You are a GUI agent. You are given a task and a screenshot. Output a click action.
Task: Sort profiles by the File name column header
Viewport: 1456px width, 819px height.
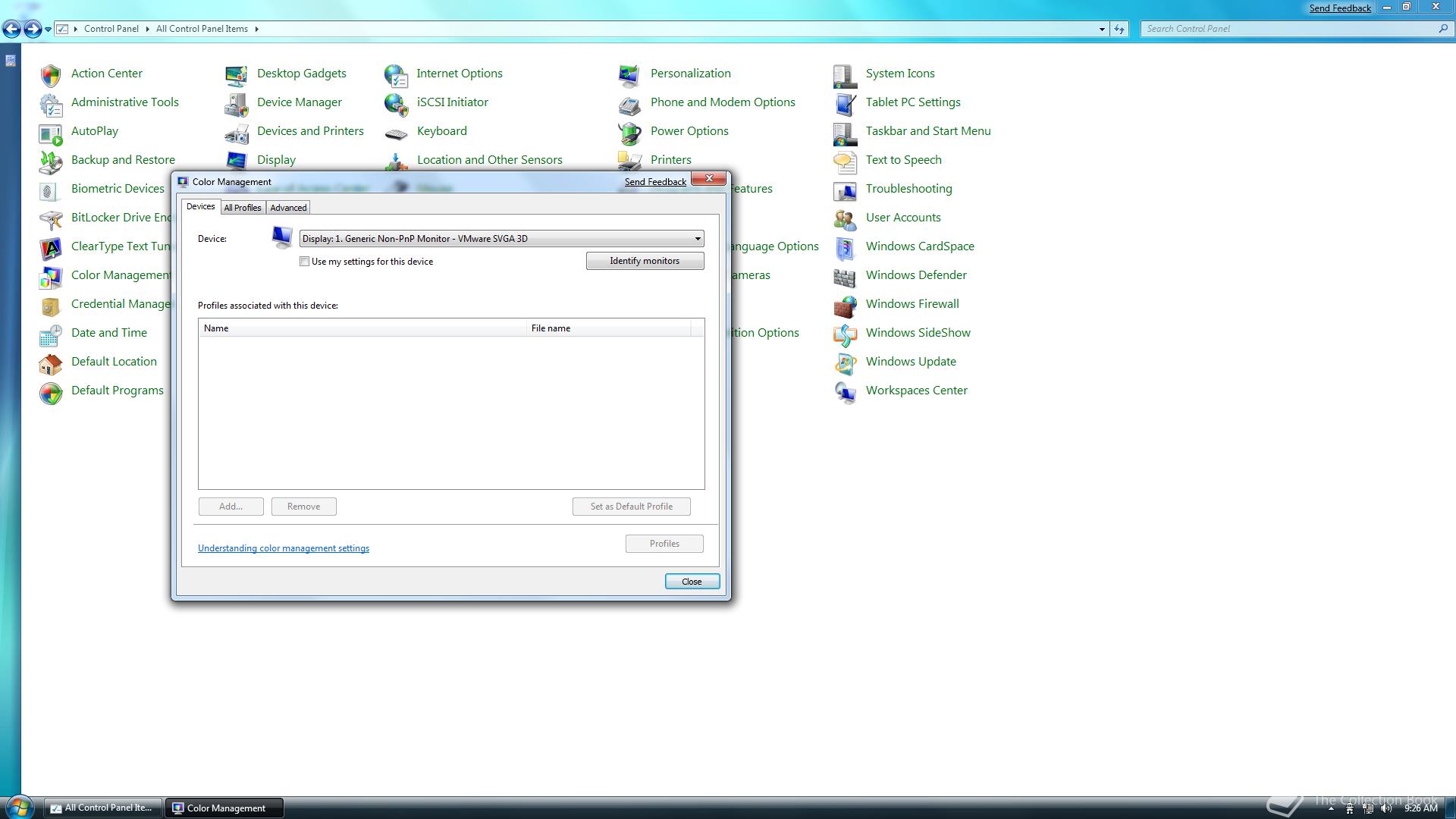tap(609, 328)
